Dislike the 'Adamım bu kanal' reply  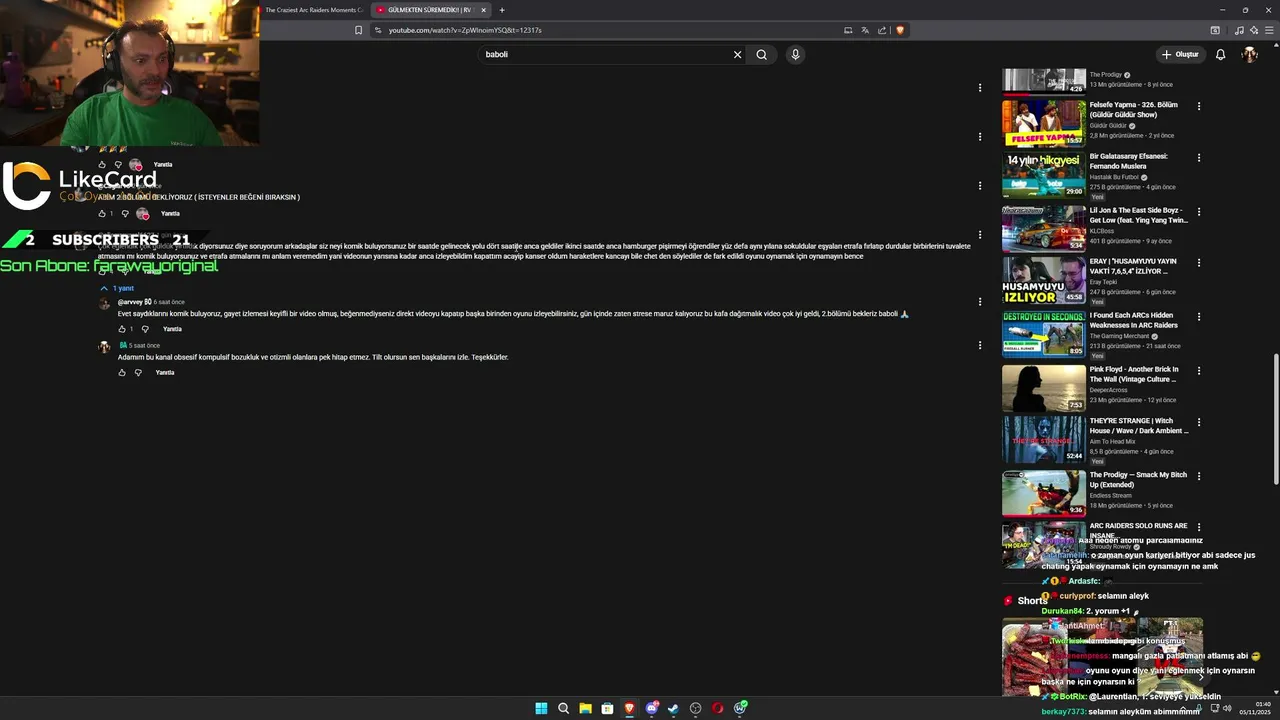tap(138, 373)
